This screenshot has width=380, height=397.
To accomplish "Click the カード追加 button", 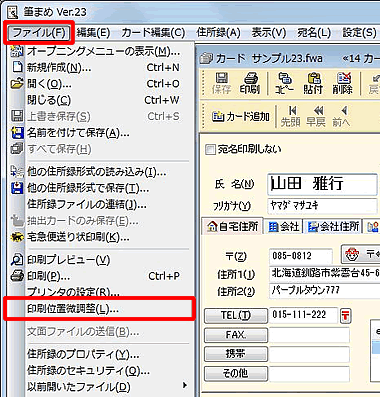I will (x=241, y=116).
